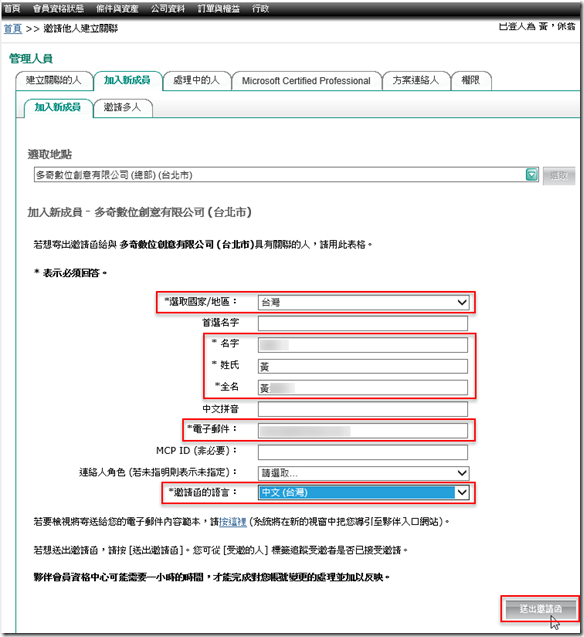Open the 條件與資產 menu
Image resolution: width=584 pixels, height=637 pixels.
(117, 9)
